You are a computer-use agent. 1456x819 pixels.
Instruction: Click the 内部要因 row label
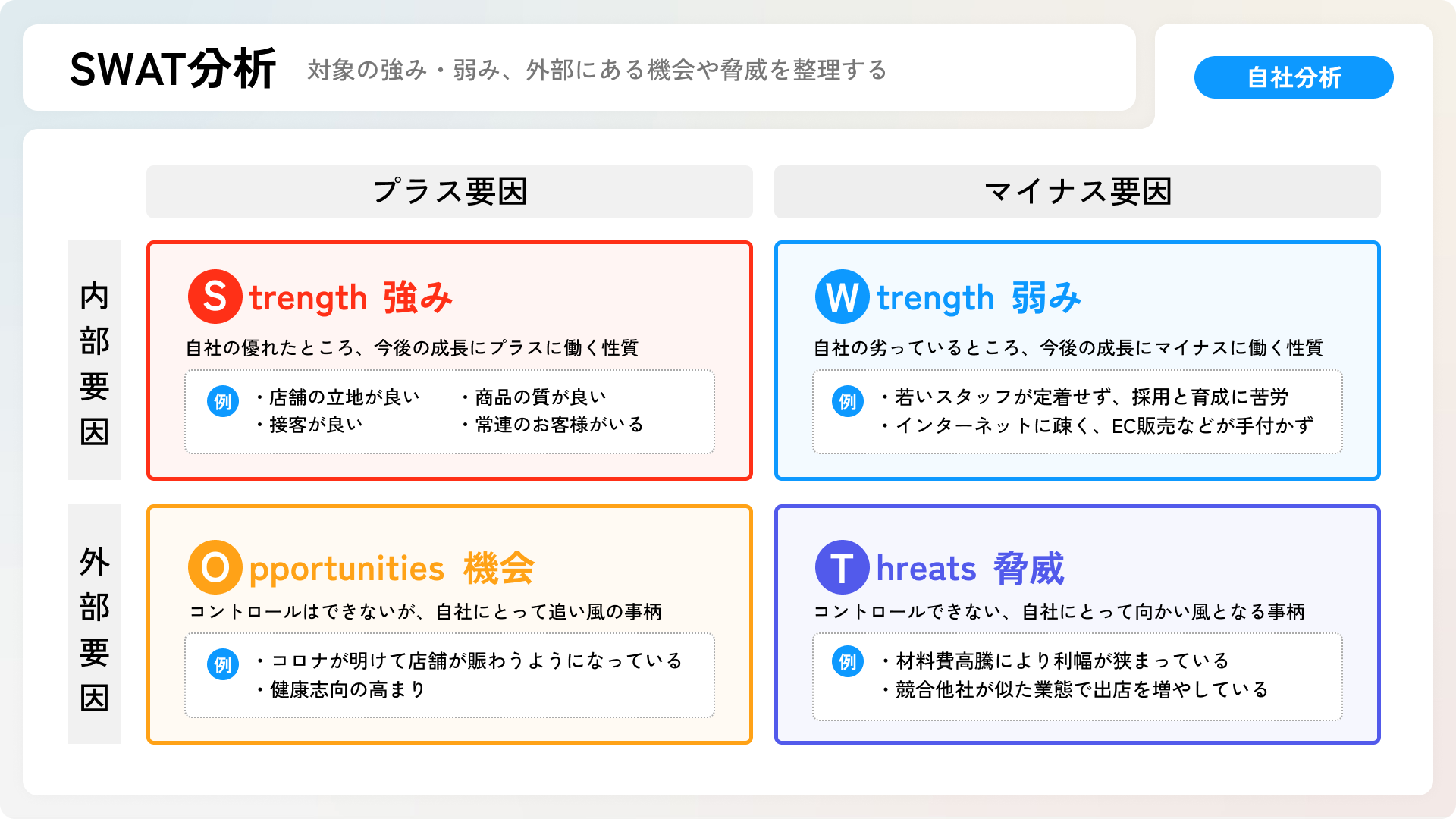pyautogui.click(x=95, y=361)
